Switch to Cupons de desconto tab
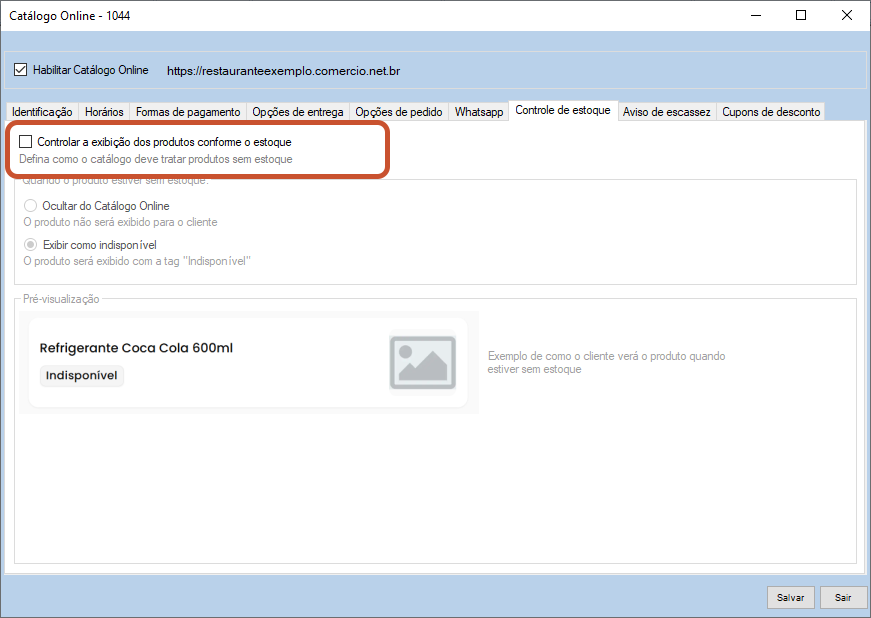This screenshot has height=618, width=871. coord(771,112)
